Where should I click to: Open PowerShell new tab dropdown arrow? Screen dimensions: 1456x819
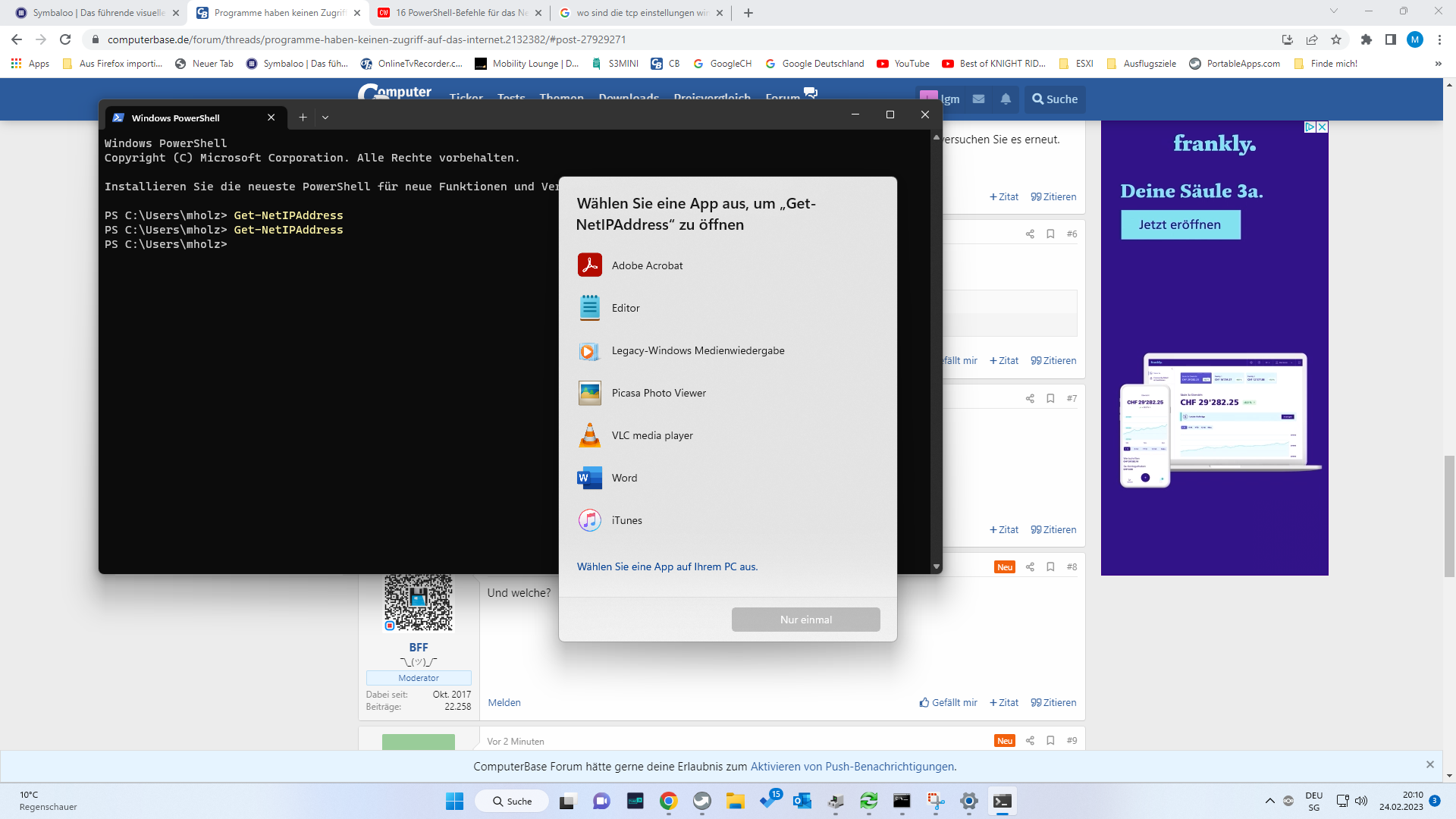coord(325,118)
